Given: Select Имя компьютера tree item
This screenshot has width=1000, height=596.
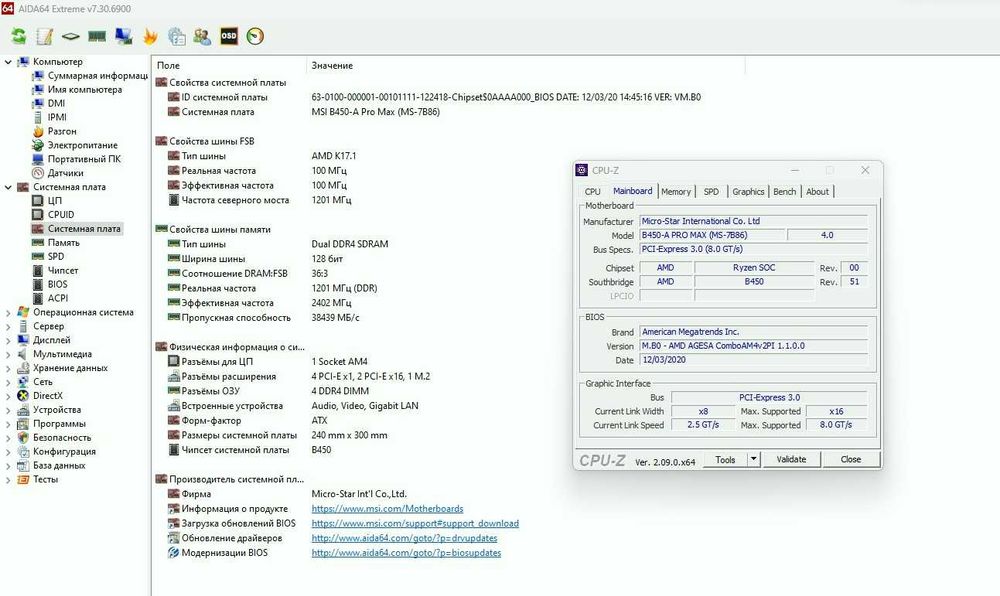Looking at the screenshot, I should [85, 90].
